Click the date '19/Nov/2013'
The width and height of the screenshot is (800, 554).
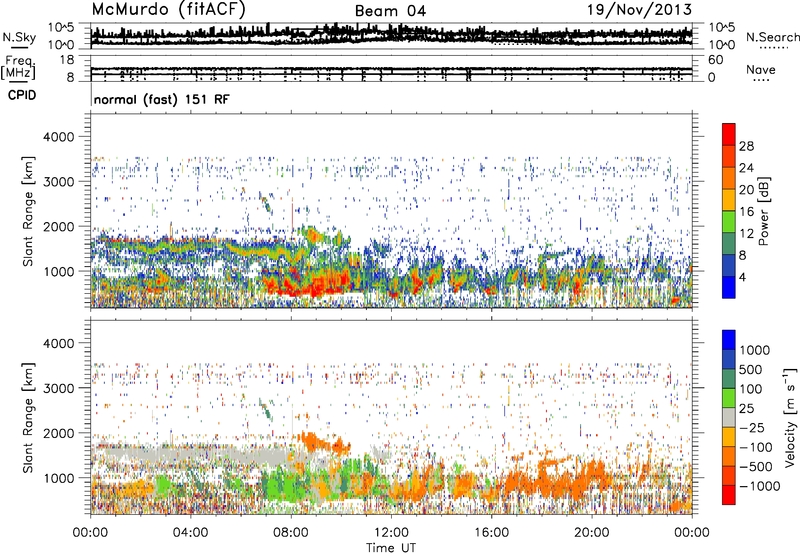tap(639, 9)
